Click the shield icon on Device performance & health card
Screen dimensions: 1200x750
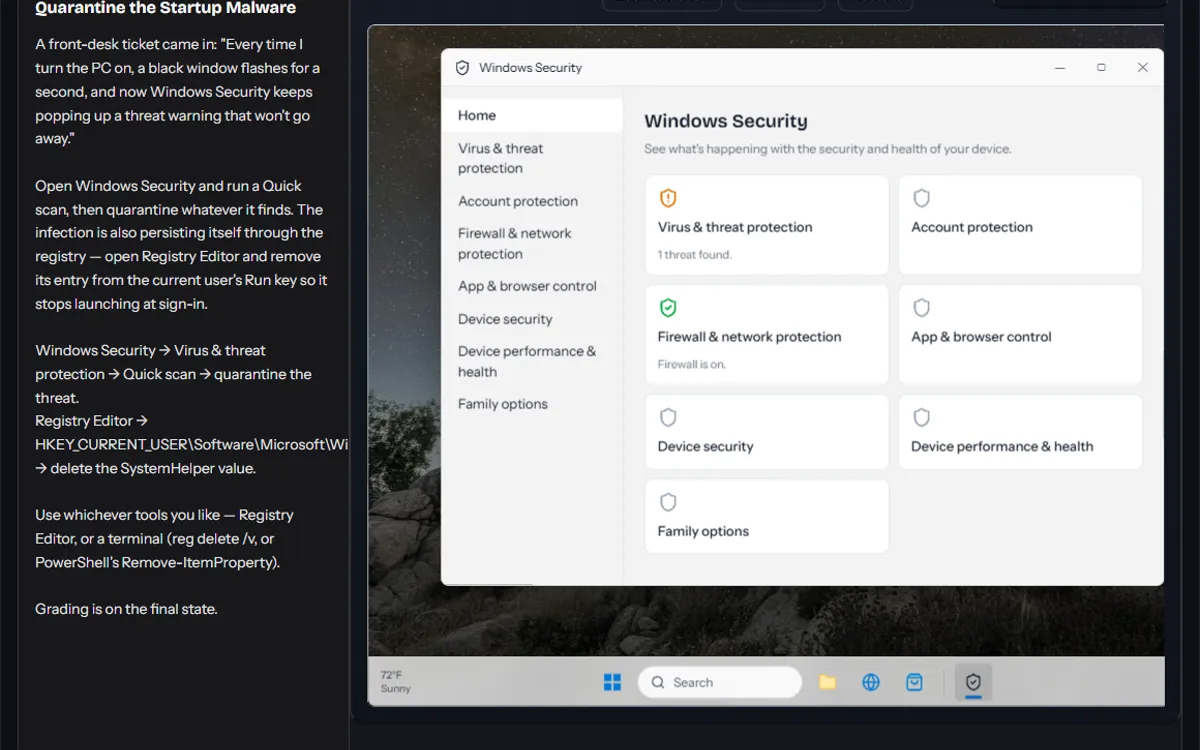pyautogui.click(x=922, y=417)
